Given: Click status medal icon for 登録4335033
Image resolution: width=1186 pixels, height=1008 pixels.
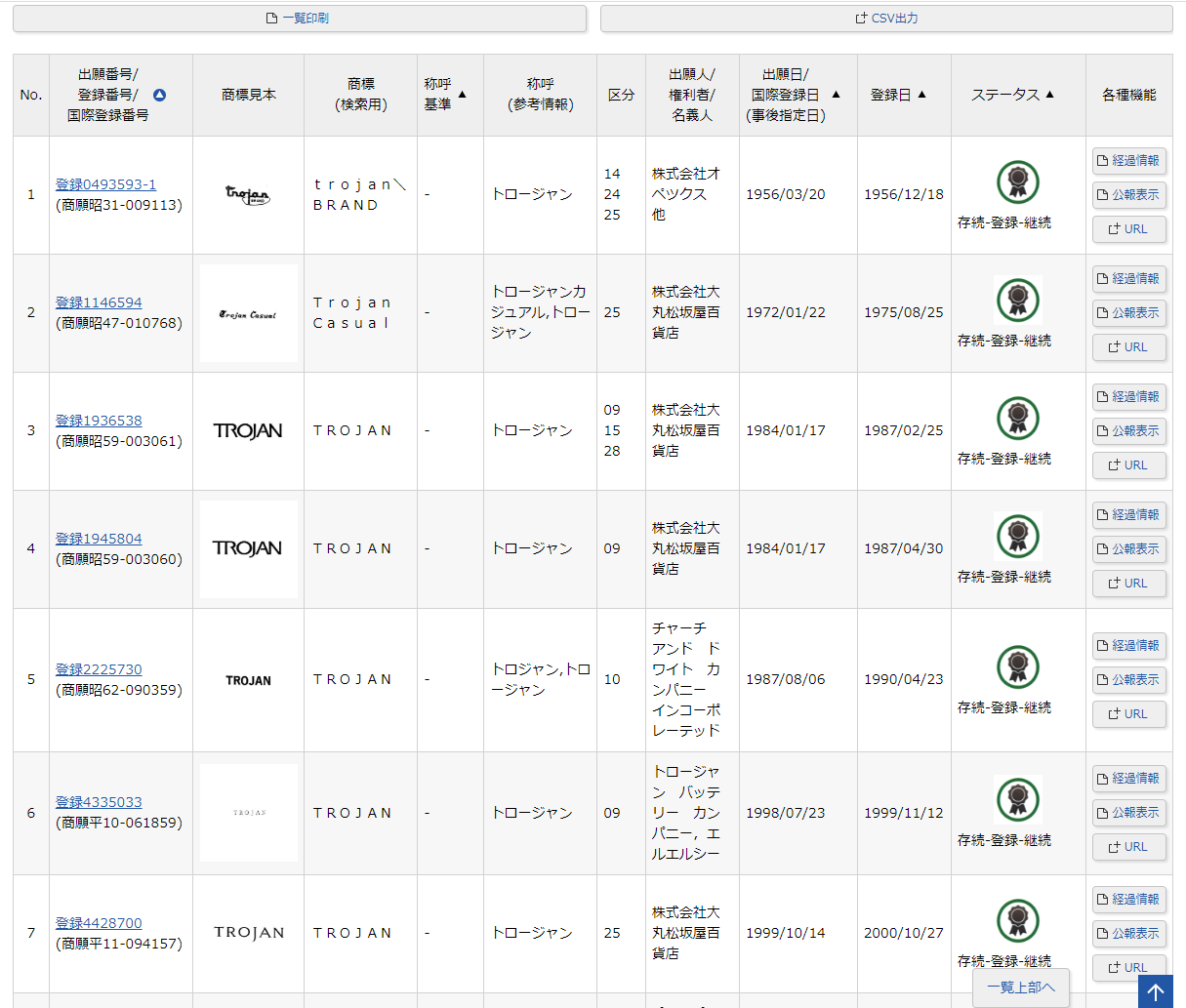Looking at the screenshot, I should coord(1018,799).
